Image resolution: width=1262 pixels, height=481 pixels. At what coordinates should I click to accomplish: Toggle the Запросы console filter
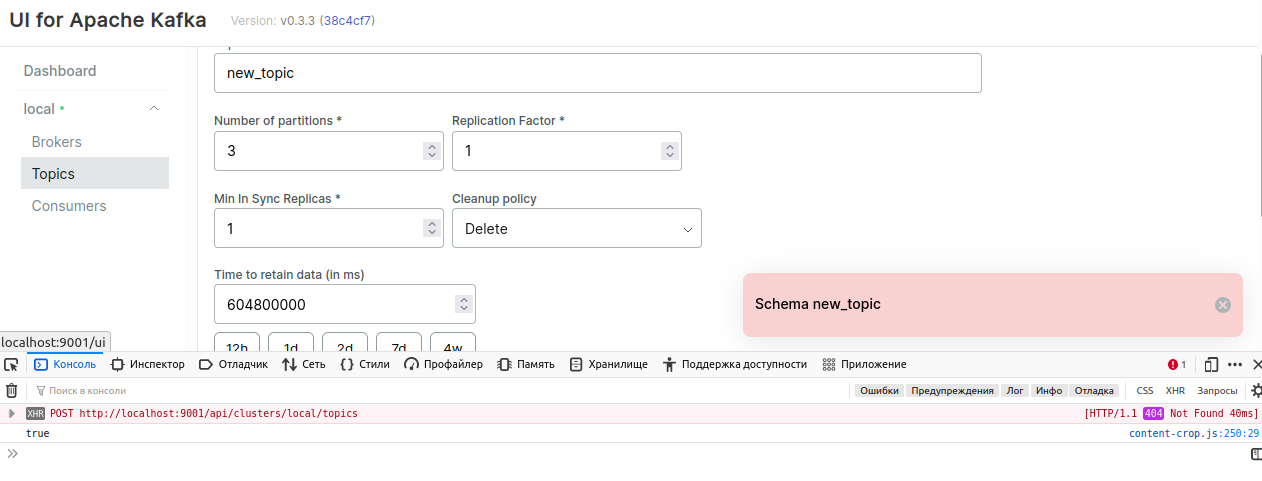tap(1217, 390)
